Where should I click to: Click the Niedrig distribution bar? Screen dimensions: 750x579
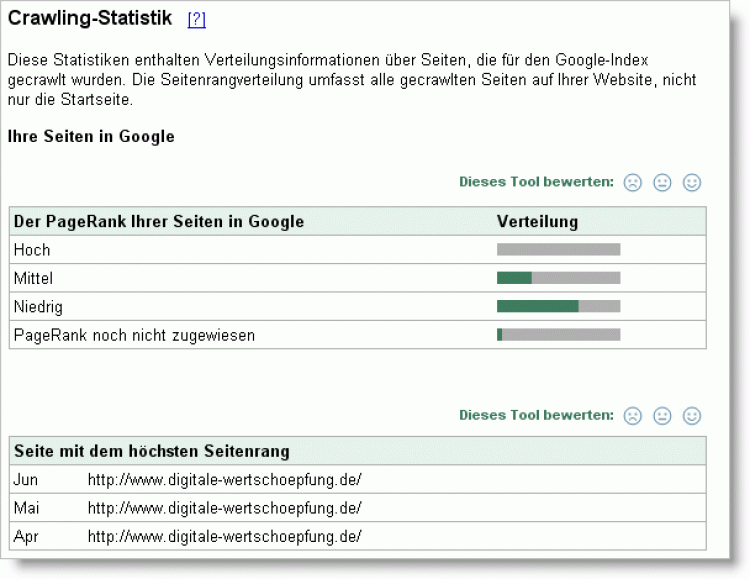click(558, 306)
